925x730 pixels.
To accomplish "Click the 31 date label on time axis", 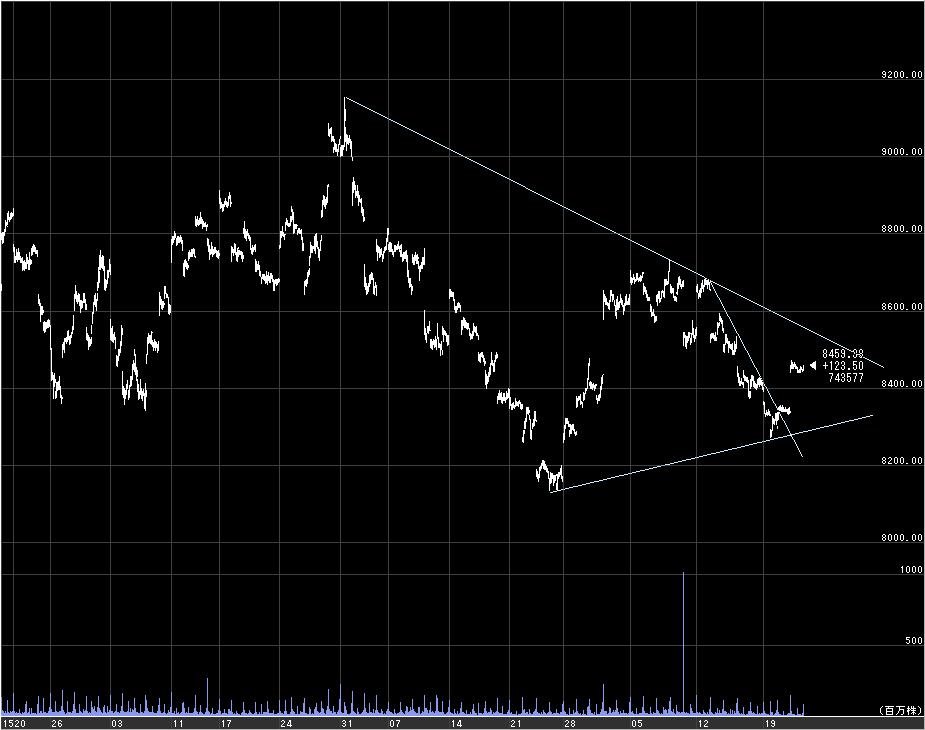I will pos(346,724).
